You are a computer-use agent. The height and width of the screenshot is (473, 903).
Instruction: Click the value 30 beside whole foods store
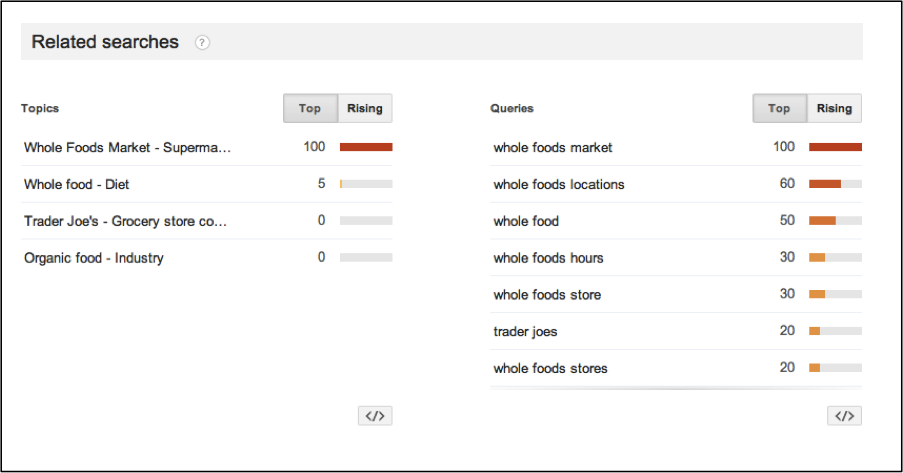pyautogui.click(x=787, y=294)
